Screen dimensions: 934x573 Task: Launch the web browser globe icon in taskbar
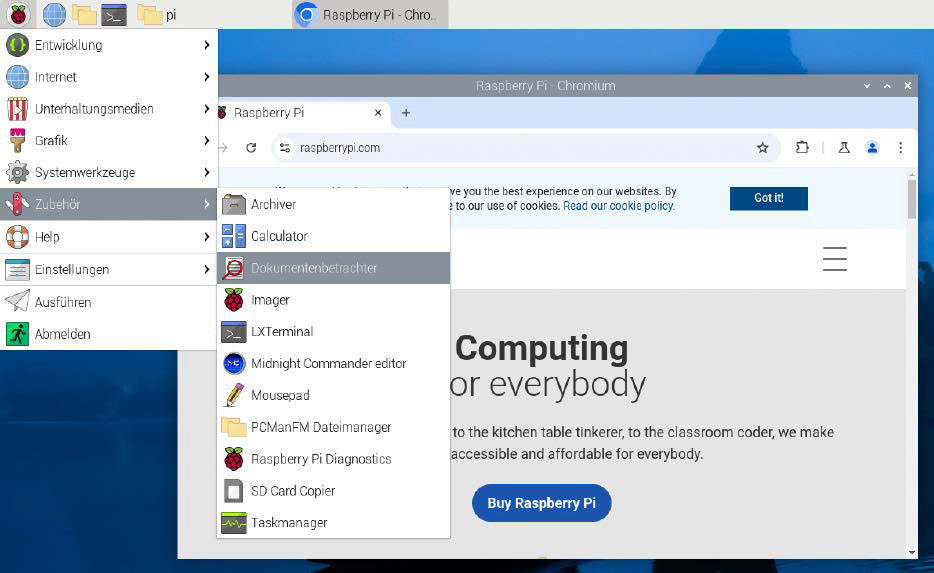tap(54, 14)
